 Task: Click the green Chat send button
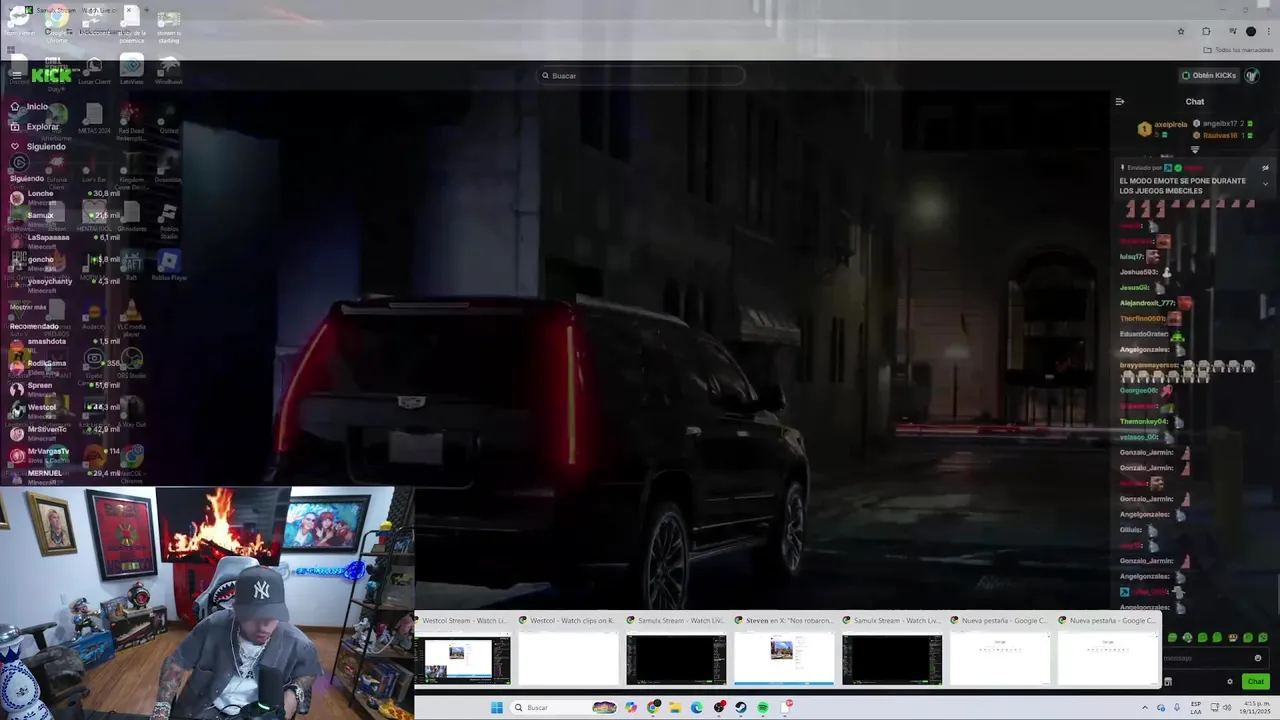tap(1256, 682)
